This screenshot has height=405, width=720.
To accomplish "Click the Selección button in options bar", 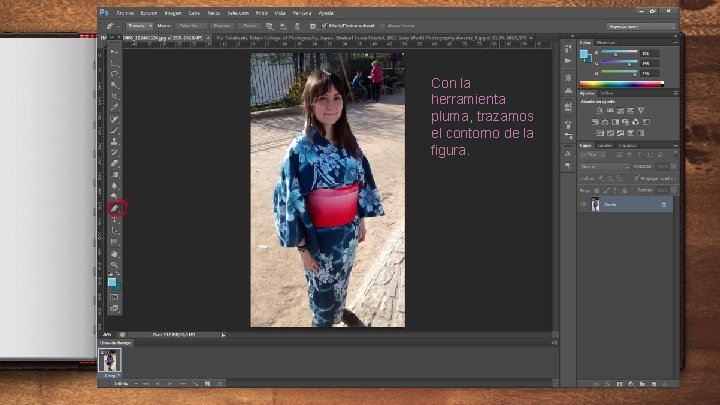I will (x=189, y=26).
